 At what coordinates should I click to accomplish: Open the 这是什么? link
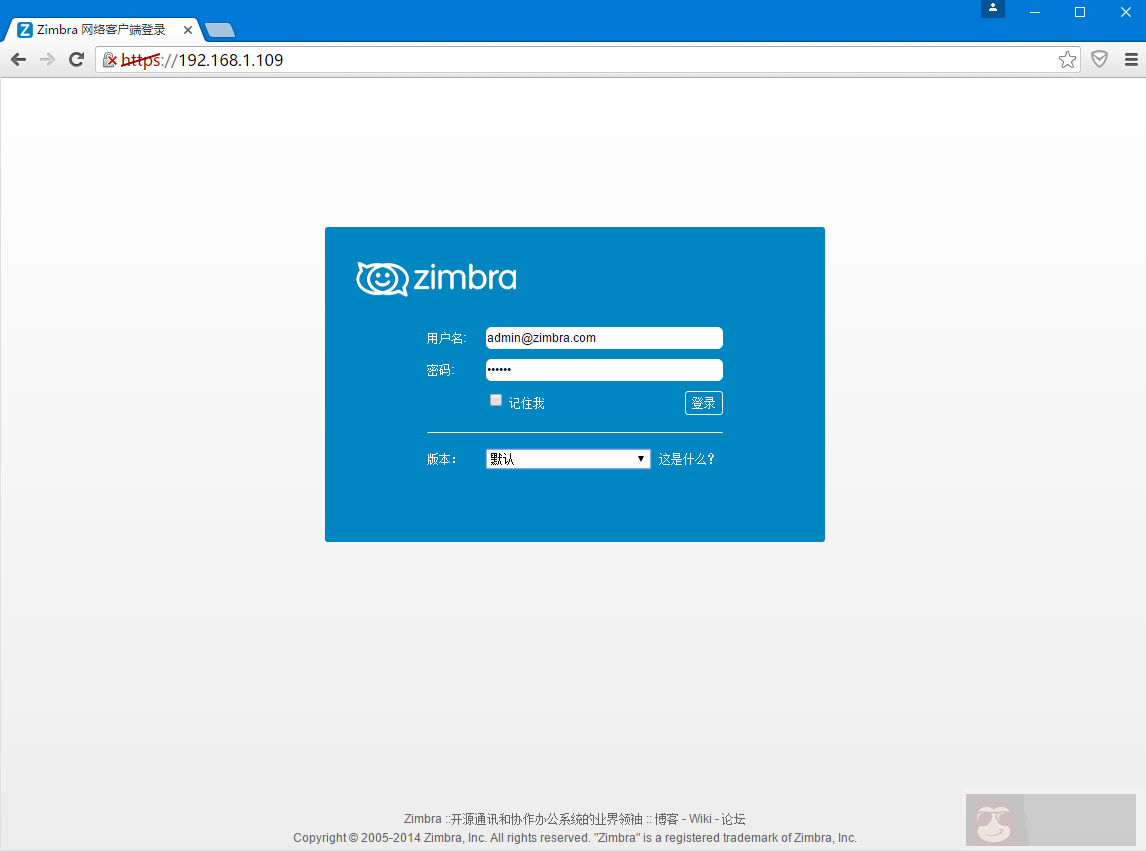(x=687, y=458)
